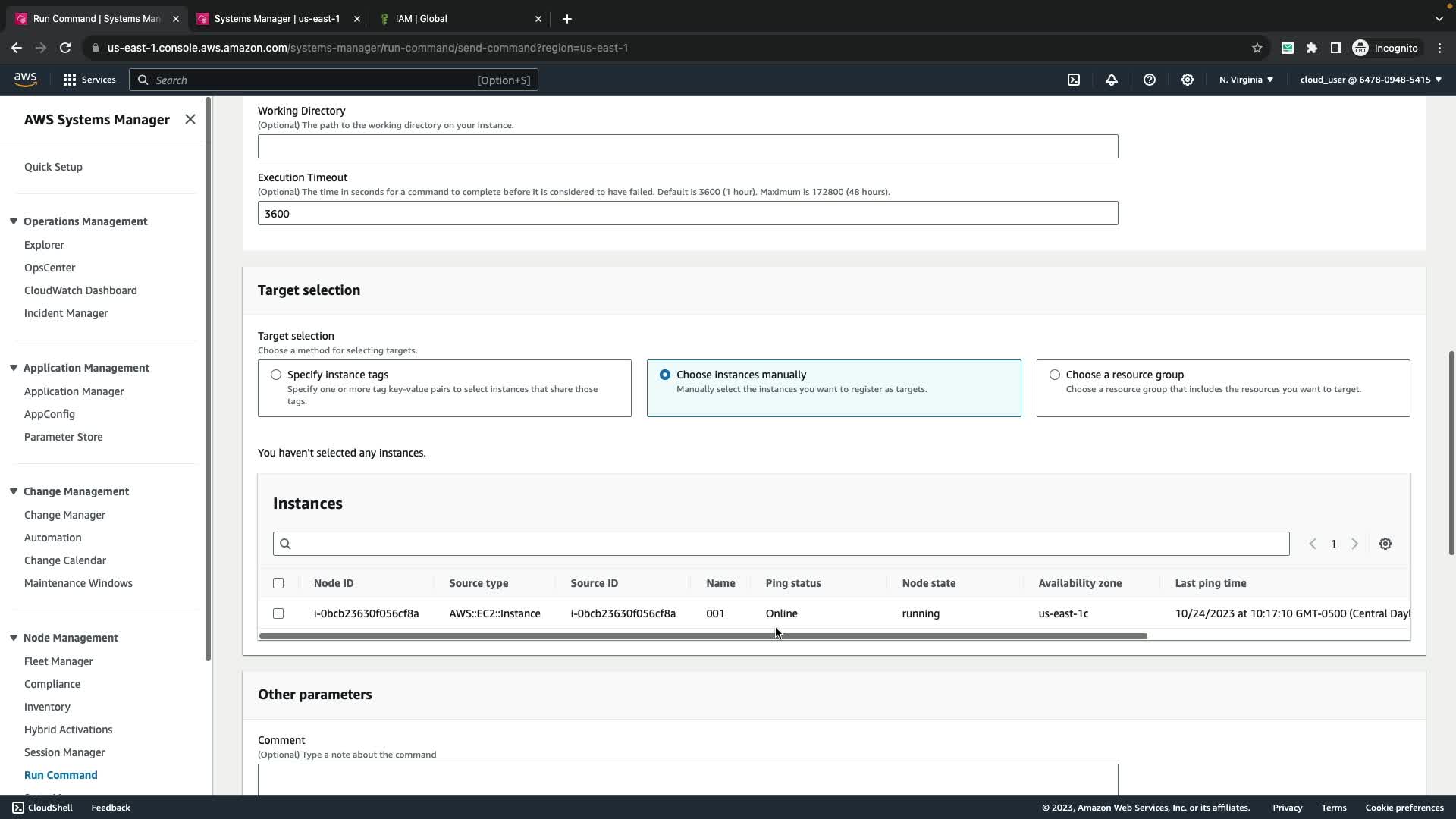Collapse the Operations Management section
The image size is (1456, 819).
point(14,221)
